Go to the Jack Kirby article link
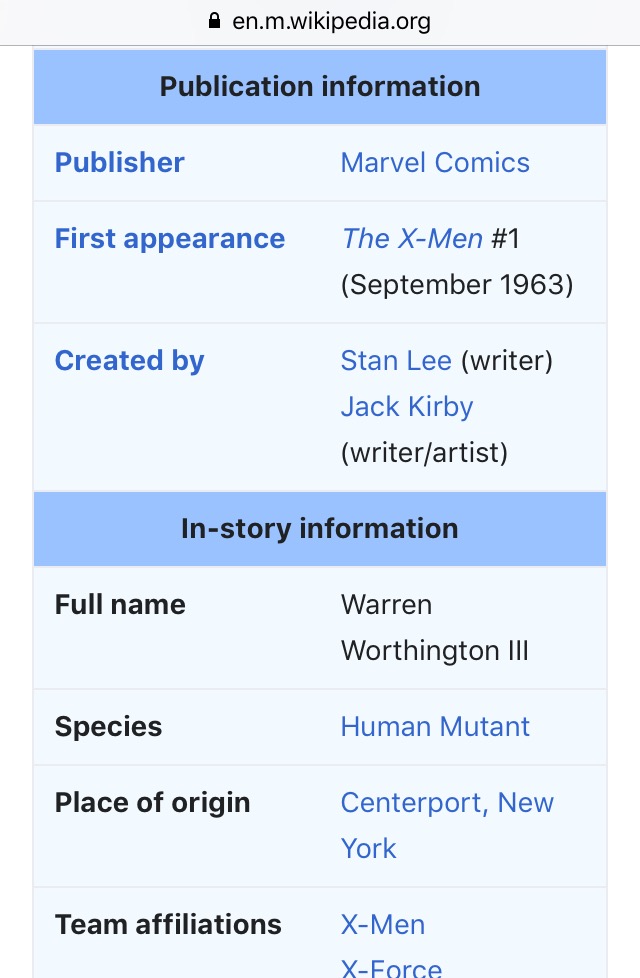 coord(407,407)
